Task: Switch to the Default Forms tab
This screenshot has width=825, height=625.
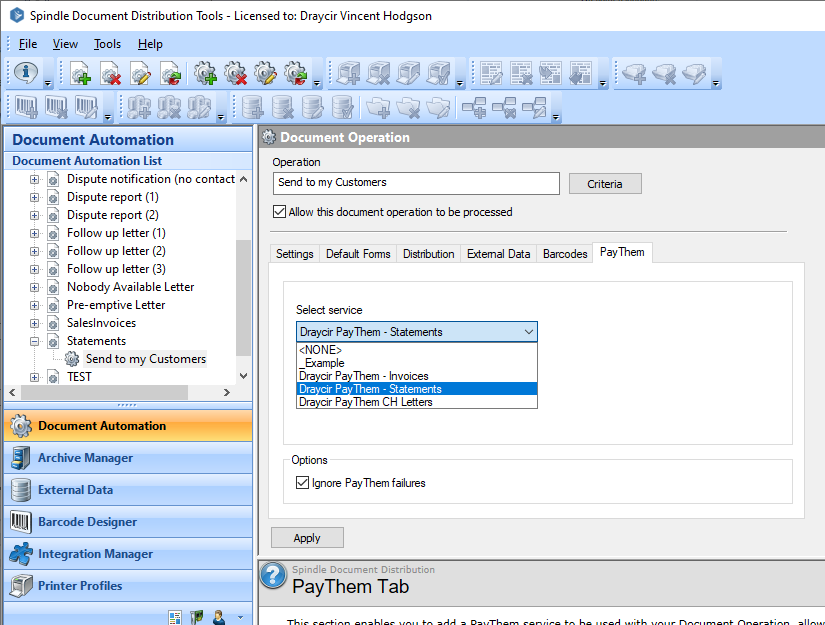Action: point(358,254)
